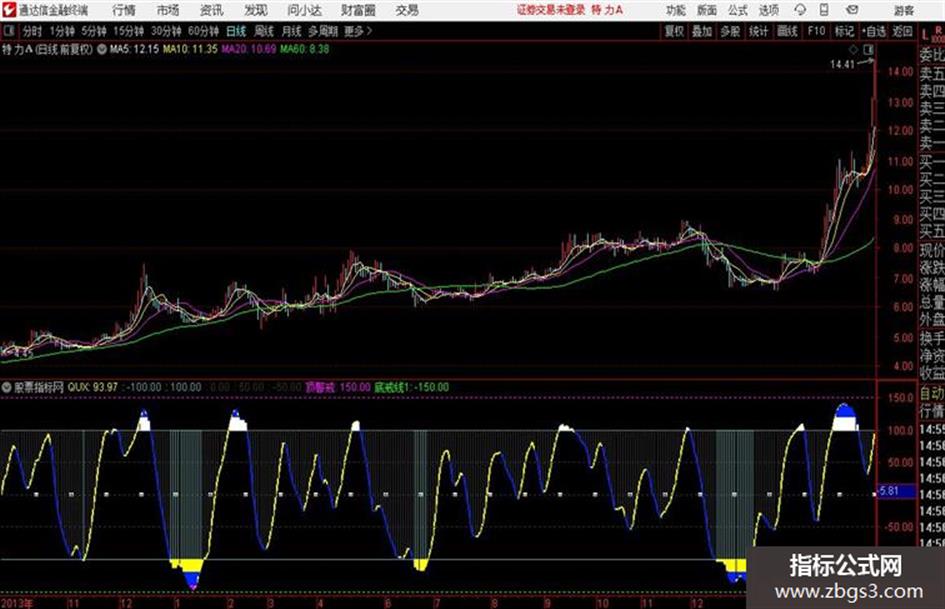
Task: Click the 底线1 -150.00 label
Action: click(x=412, y=387)
